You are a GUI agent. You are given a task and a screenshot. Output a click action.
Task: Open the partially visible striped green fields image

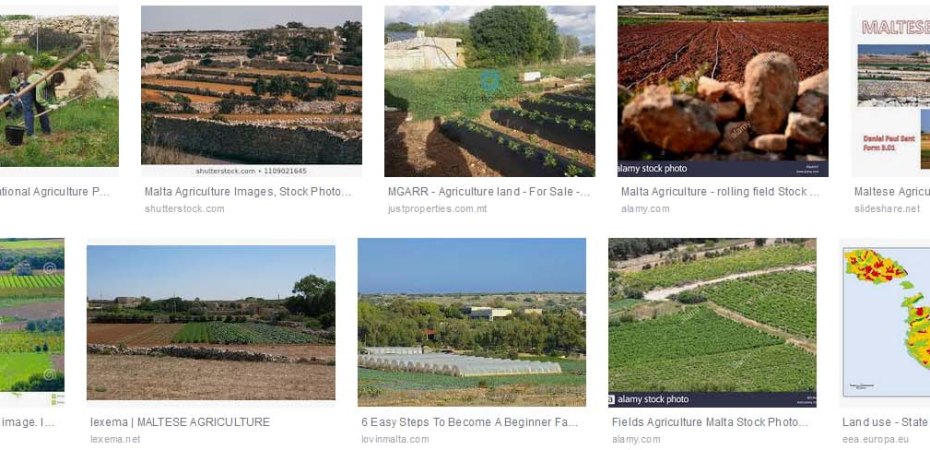(x=32, y=322)
